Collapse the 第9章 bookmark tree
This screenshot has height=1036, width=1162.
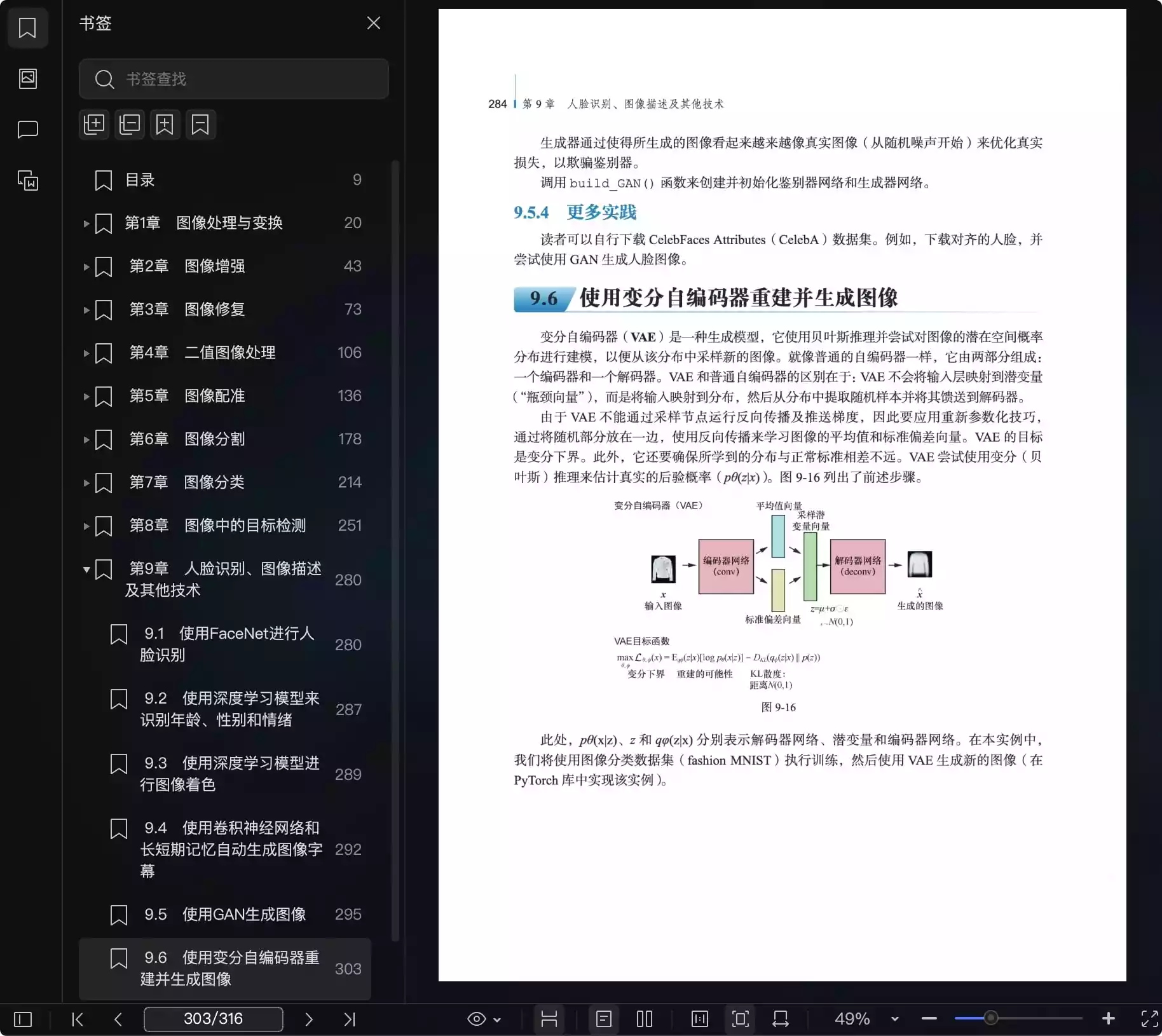[x=86, y=569]
